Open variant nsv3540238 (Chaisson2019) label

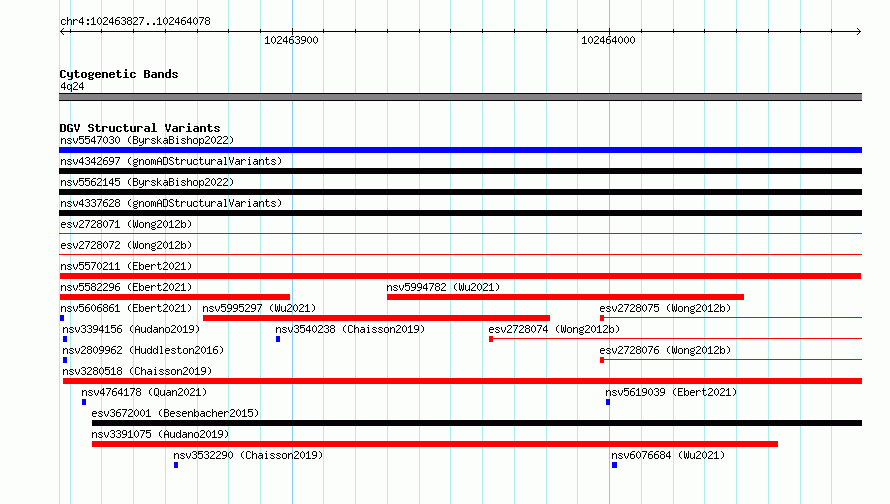(350, 329)
